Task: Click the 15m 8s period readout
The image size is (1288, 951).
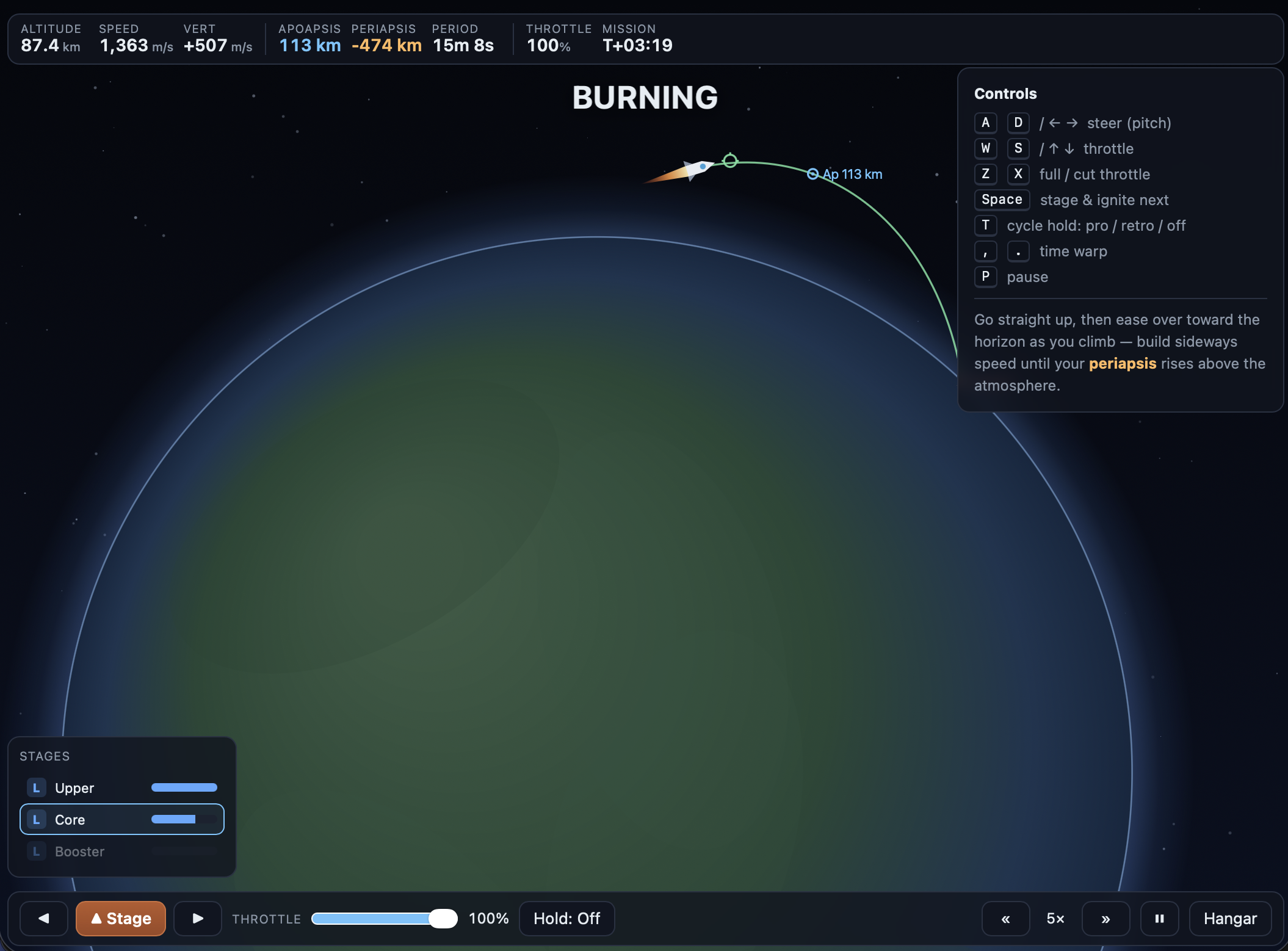Action: click(463, 45)
